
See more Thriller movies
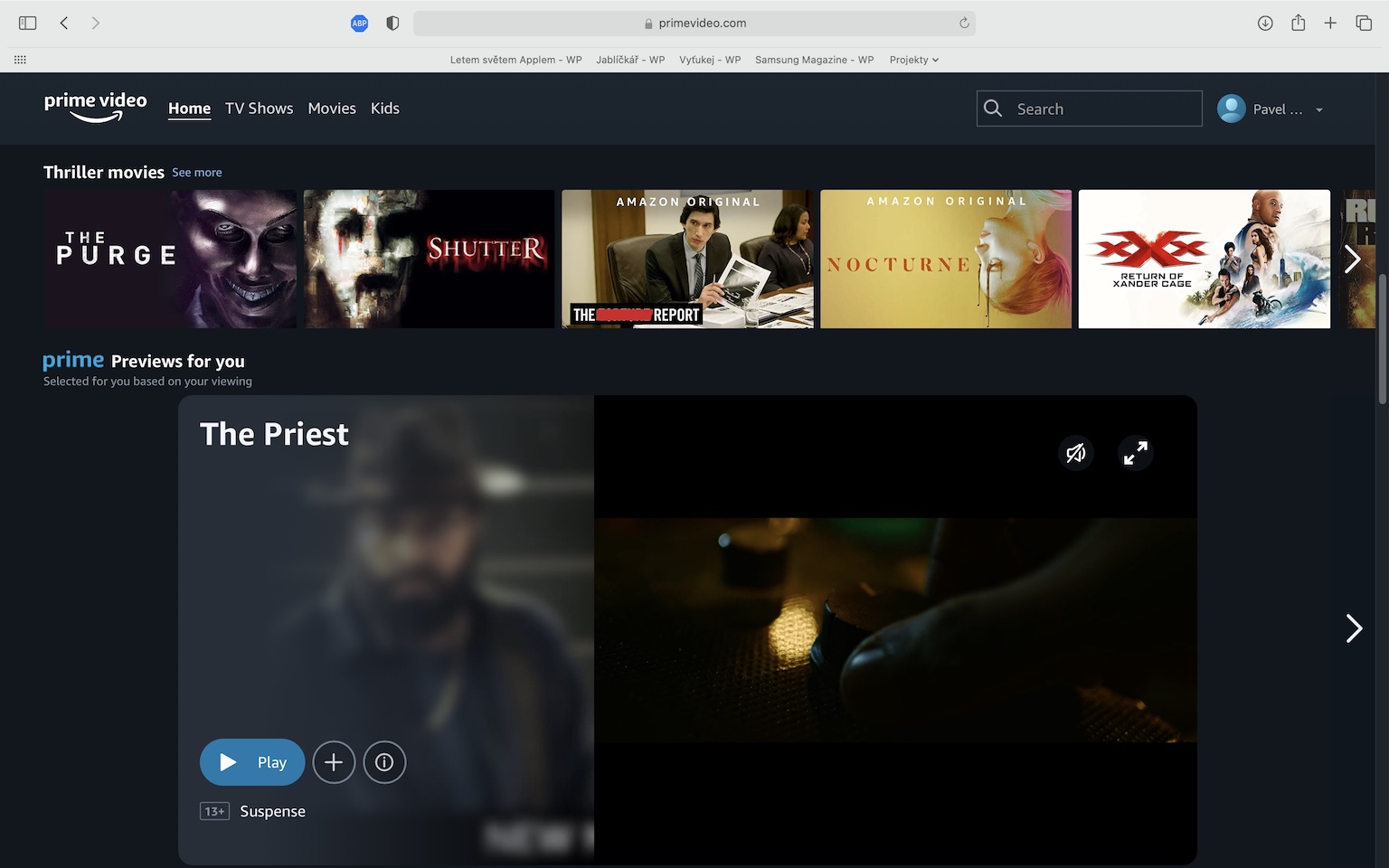pos(197,173)
